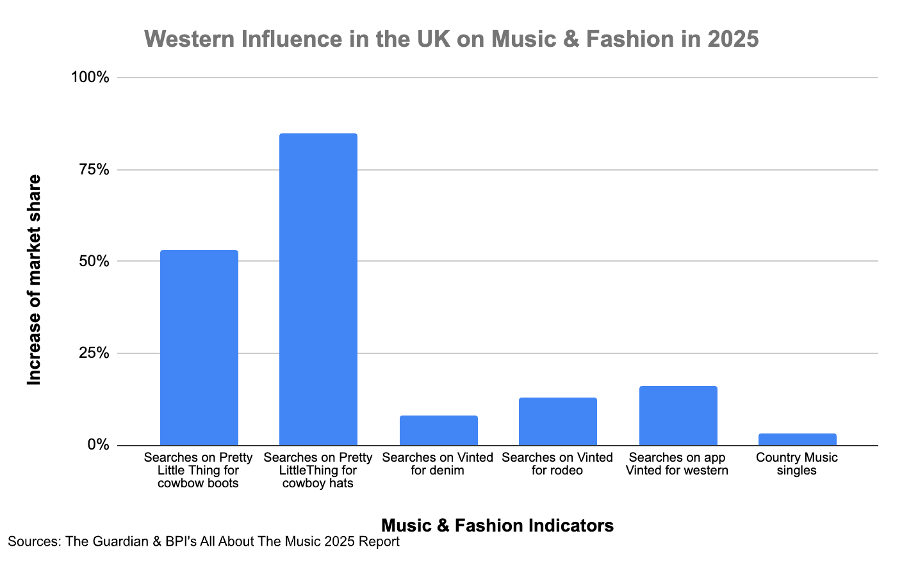902x564 pixels.
Task: Select 'Country Music singles' category label
Action: pyautogui.click(x=797, y=464)
